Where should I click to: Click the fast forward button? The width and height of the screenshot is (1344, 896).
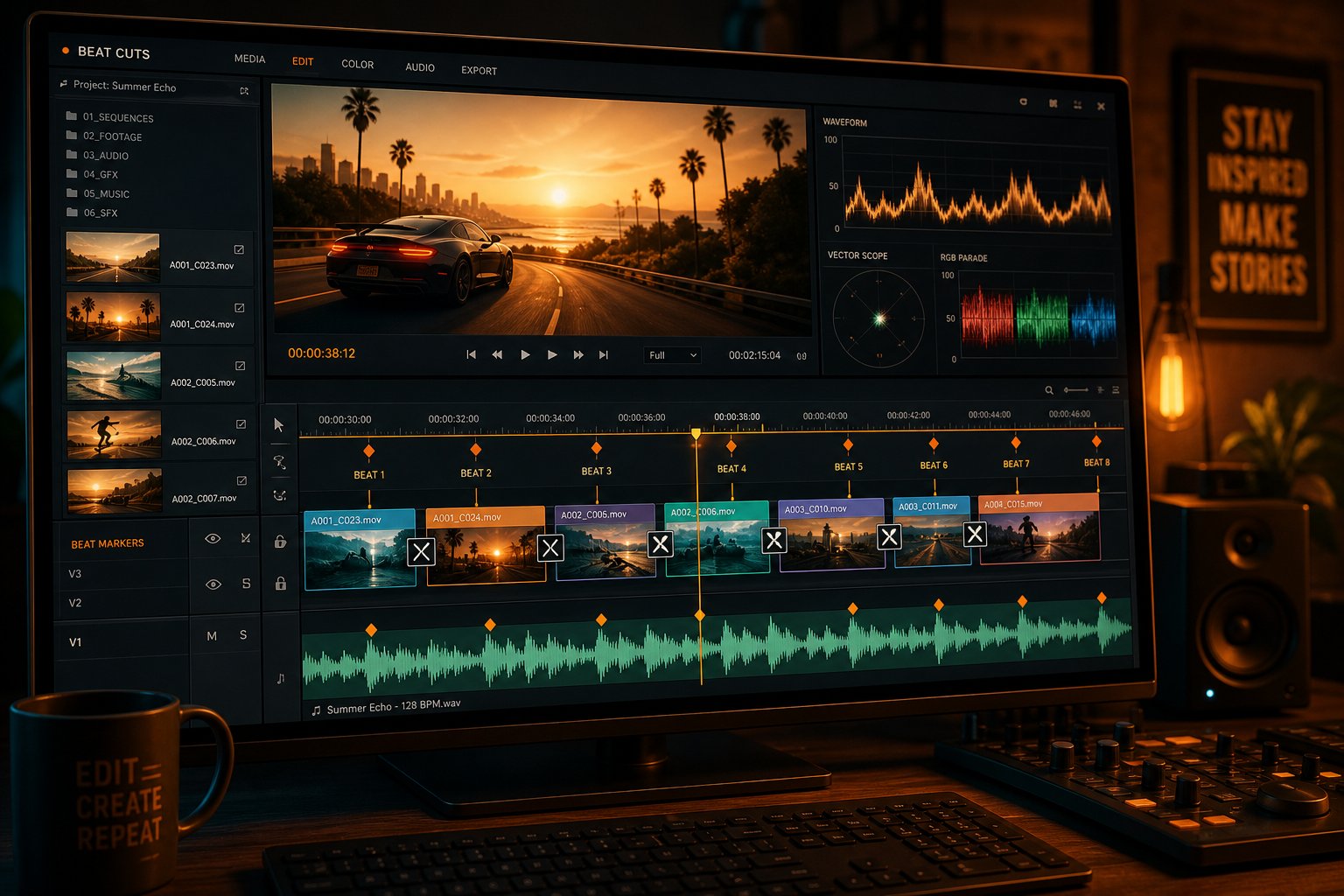click(578, 354)
